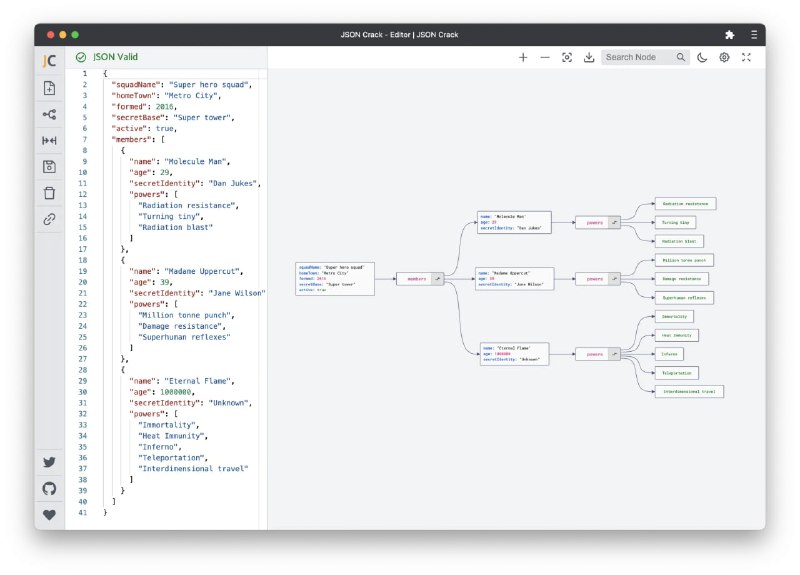This screenshot has width=800, height=575.
Task: Collapse the powers node for Molecule Man
Action: tap(615, 222)
